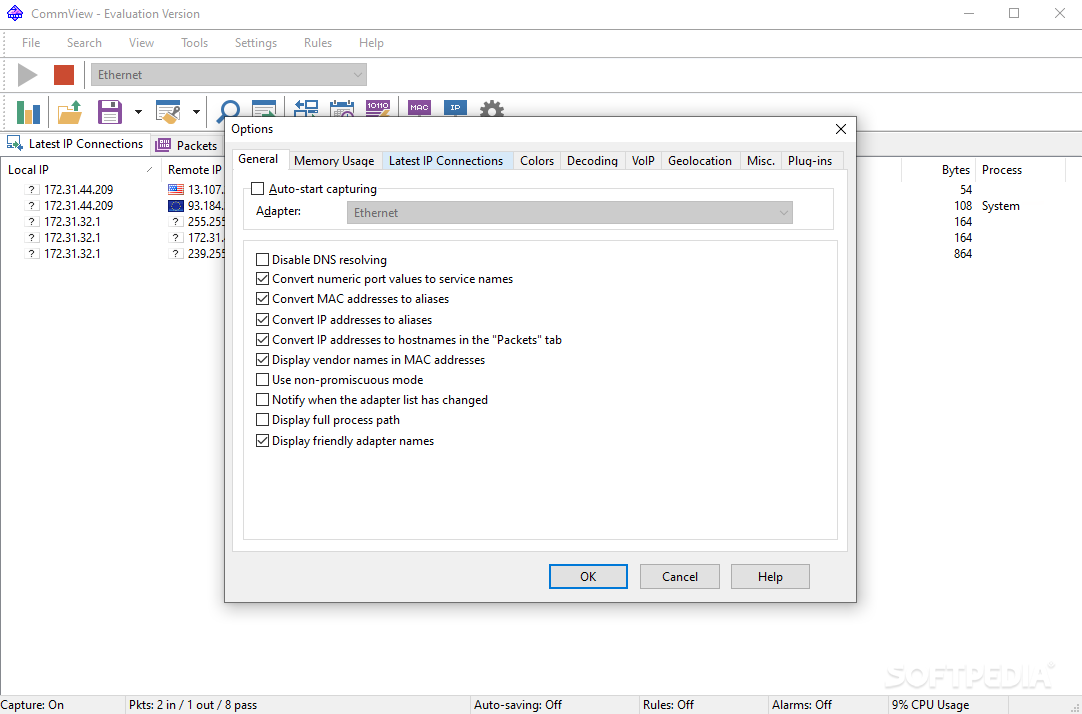The image size is (1082, 714).
Task: Click the 864 bytes value
Action: tap(963, 254)
